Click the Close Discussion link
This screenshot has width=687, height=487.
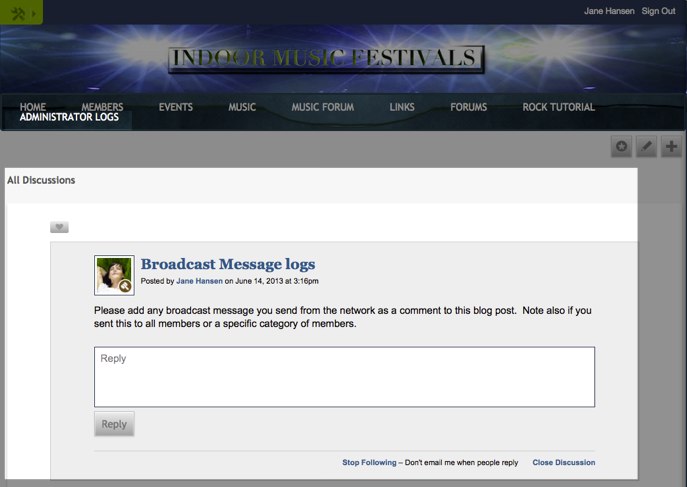coord(564,462)
